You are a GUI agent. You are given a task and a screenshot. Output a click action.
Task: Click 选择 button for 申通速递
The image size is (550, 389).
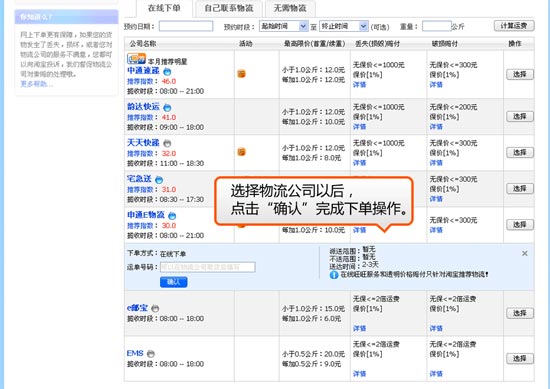[x=519, y=74]
